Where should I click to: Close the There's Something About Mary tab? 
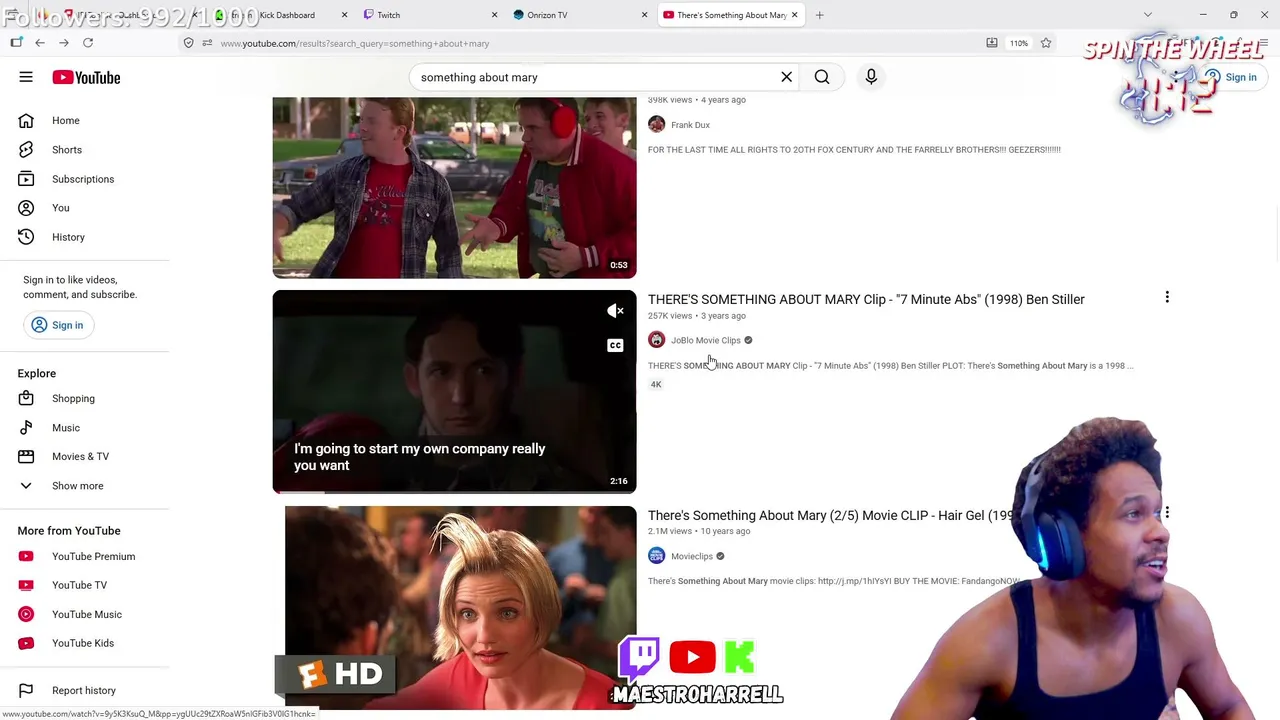[x=794, y=15]
